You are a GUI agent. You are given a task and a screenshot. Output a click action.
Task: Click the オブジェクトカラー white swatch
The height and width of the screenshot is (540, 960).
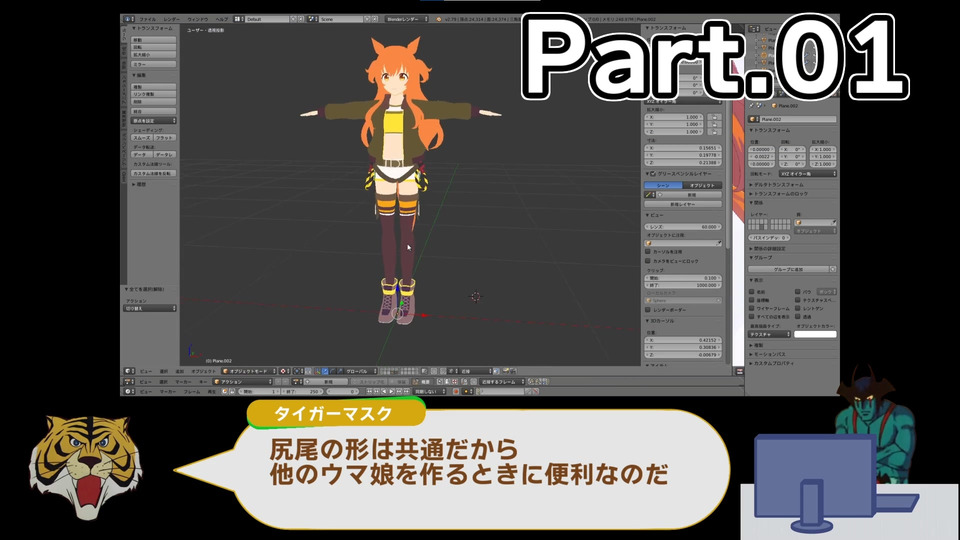coord(815,334)
